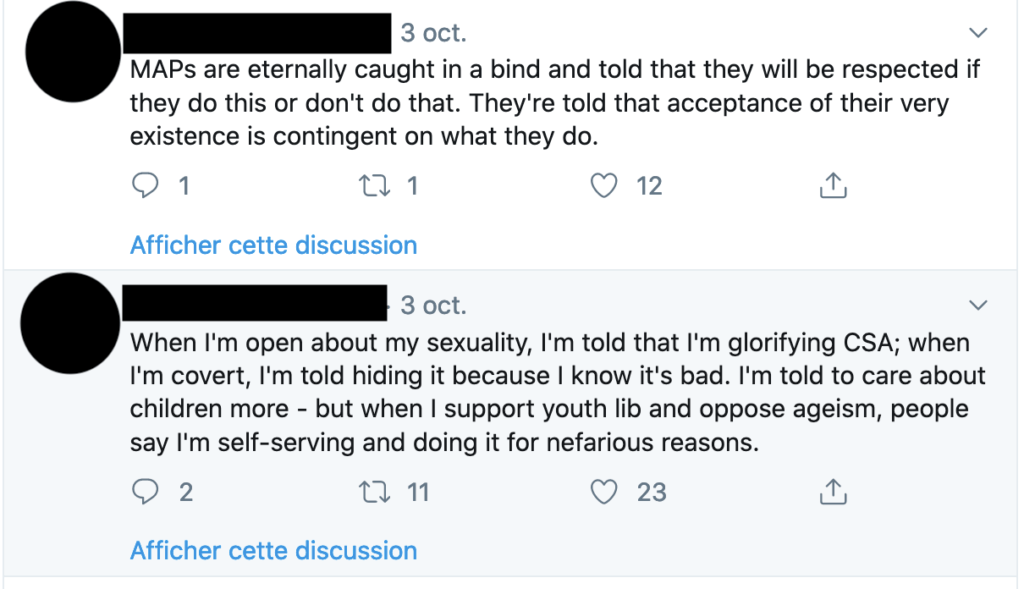Open the chevron menu on the top tweet
The height and width of the screenshot is (589, 1024).
[978, 32]
